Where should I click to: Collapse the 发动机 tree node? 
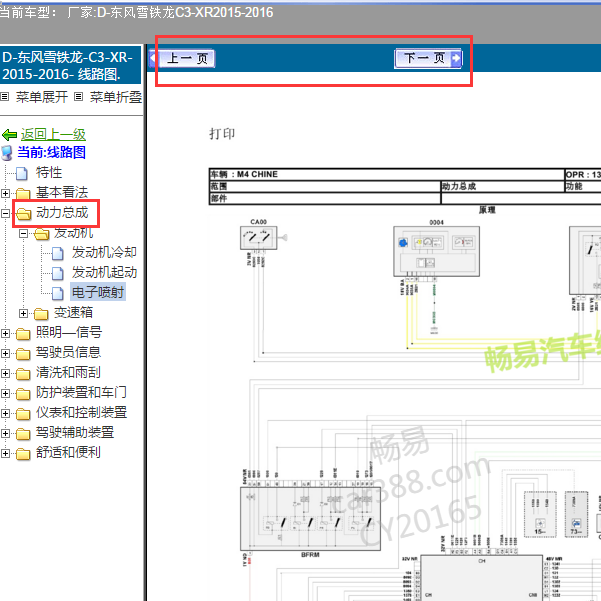coord(23,233)
